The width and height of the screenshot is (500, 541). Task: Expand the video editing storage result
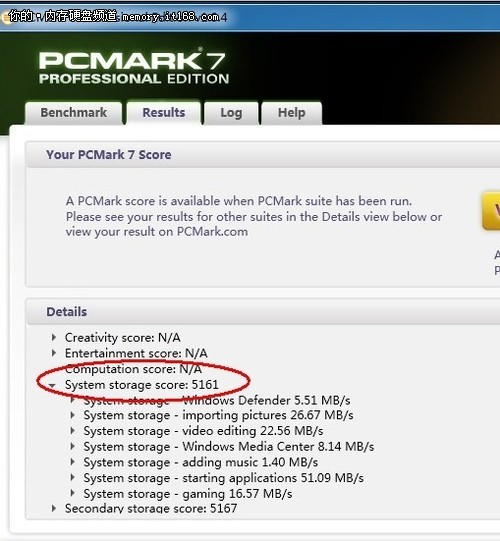(72, 431)
